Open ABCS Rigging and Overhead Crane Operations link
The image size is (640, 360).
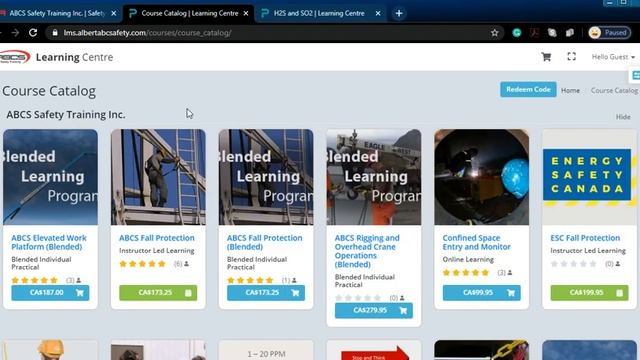point(367,251)
